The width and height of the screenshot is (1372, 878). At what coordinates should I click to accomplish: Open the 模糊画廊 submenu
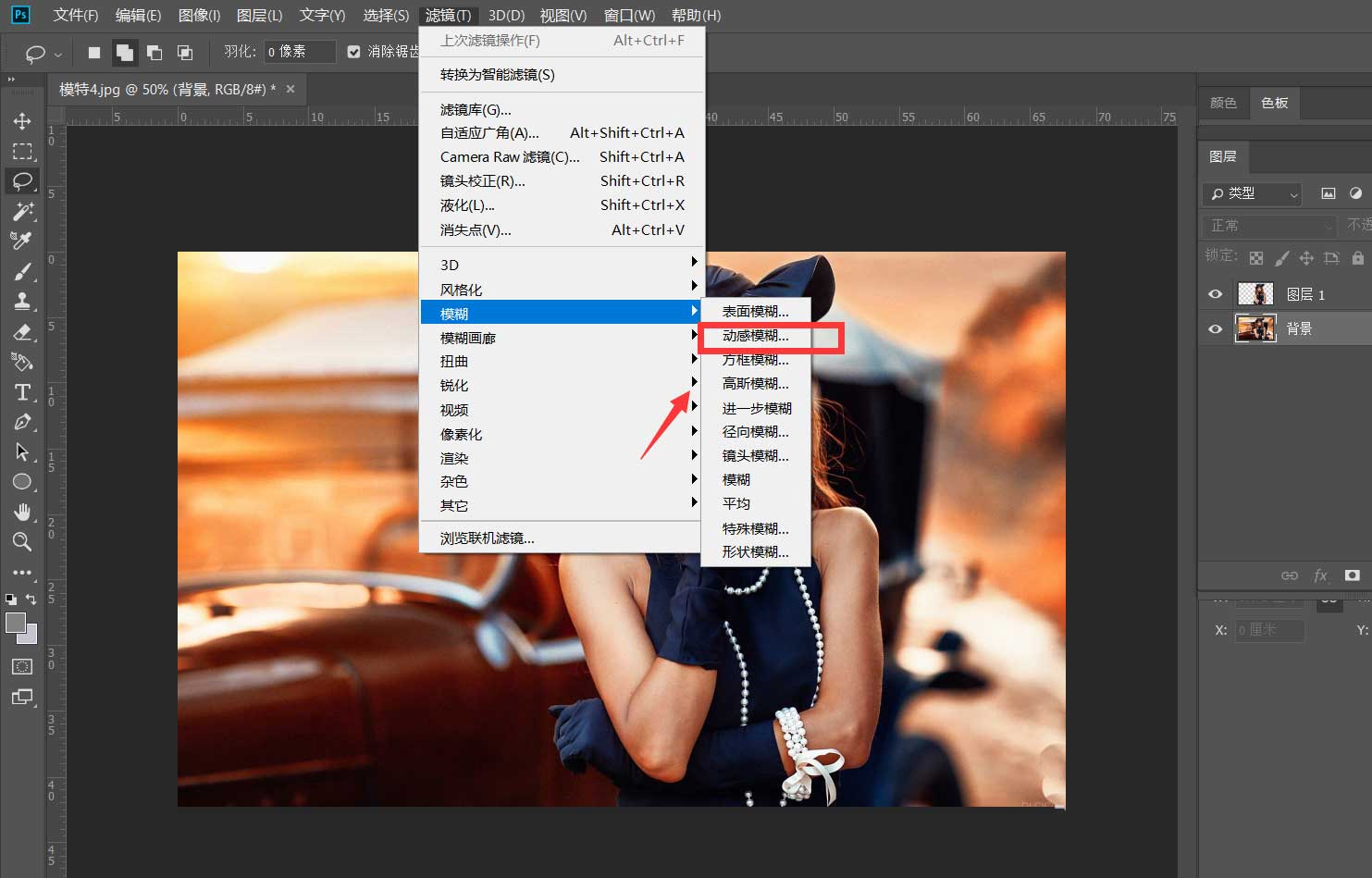point(562,338)
